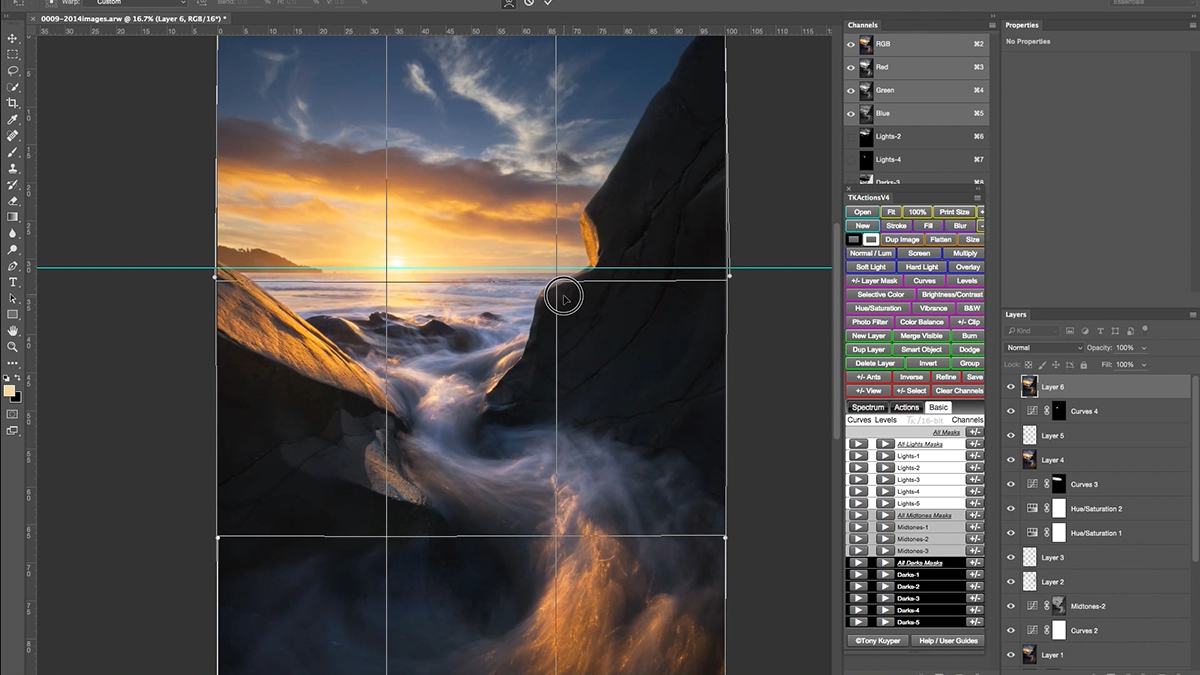This screenshot has width=1200, height=675.
Task: Select the Clone Stamp tool
Action: 13,168
